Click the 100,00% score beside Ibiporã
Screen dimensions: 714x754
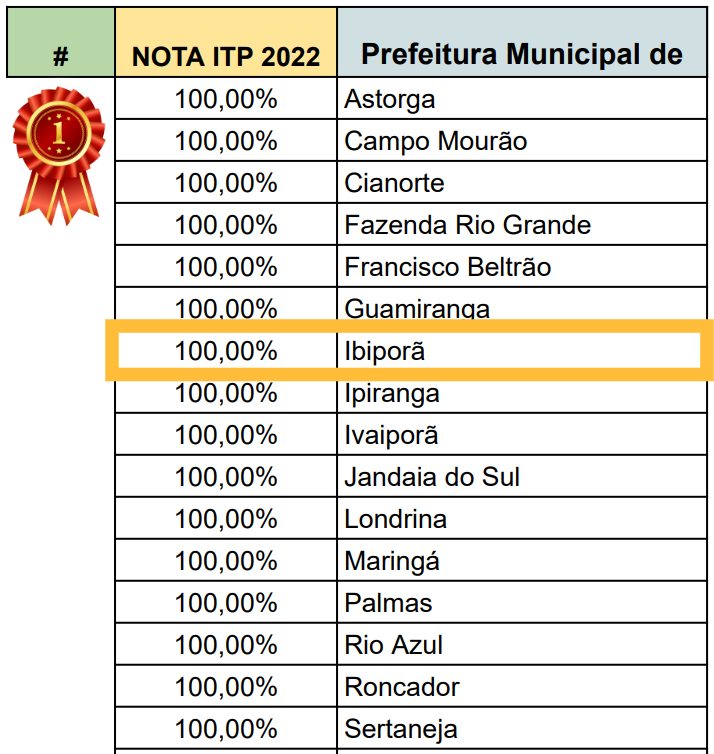pos(226,351)
